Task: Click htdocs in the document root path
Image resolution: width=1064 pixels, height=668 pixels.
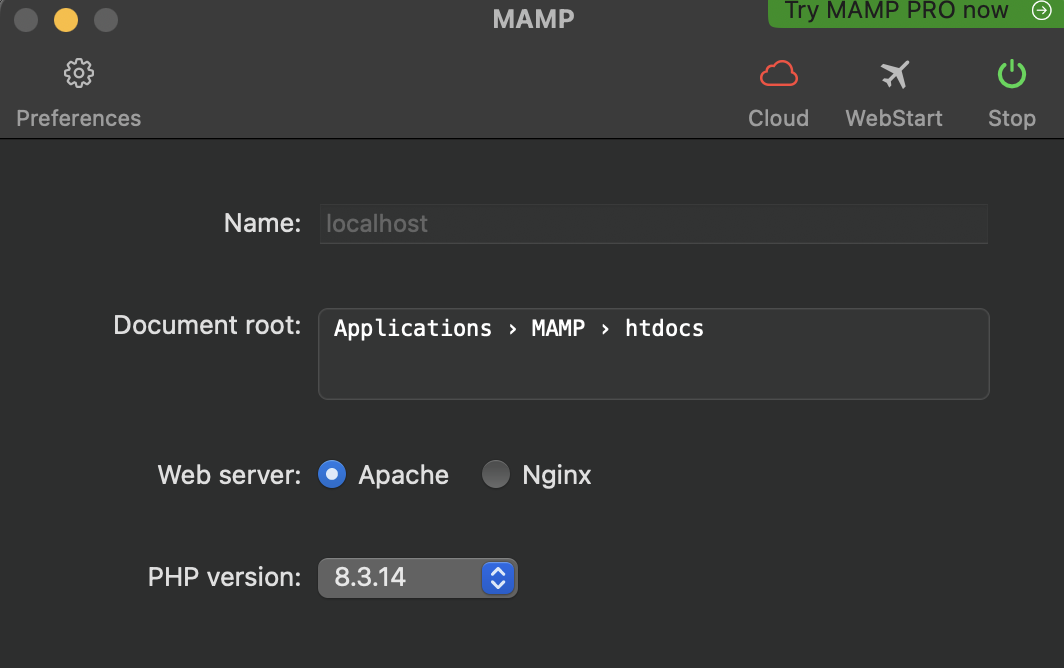Action: 664,328
